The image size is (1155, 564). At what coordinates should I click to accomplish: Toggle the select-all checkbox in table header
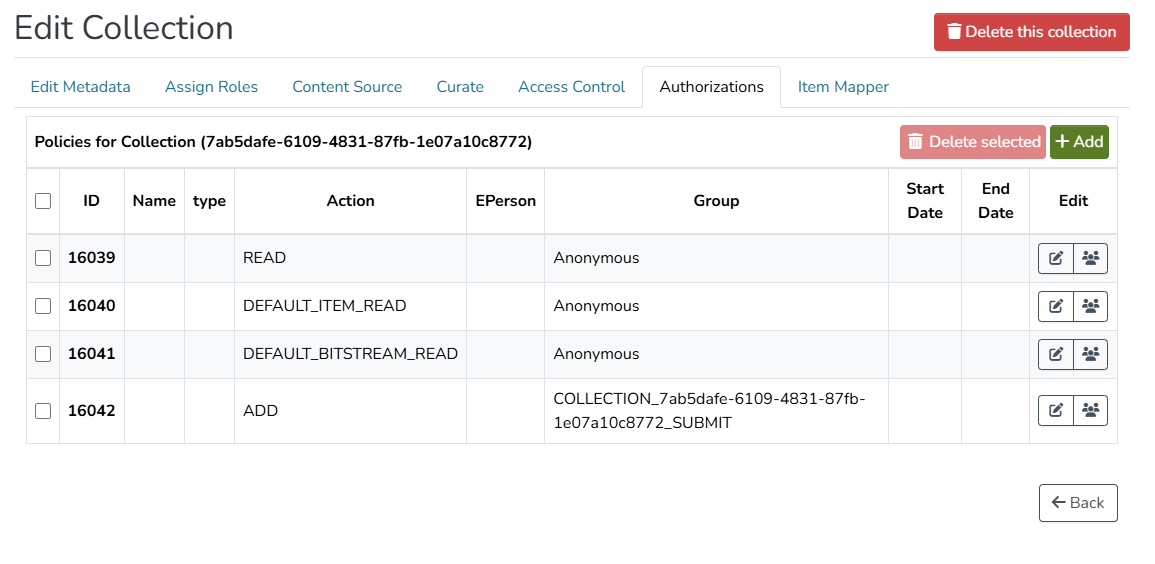click(x=43, y=201)
